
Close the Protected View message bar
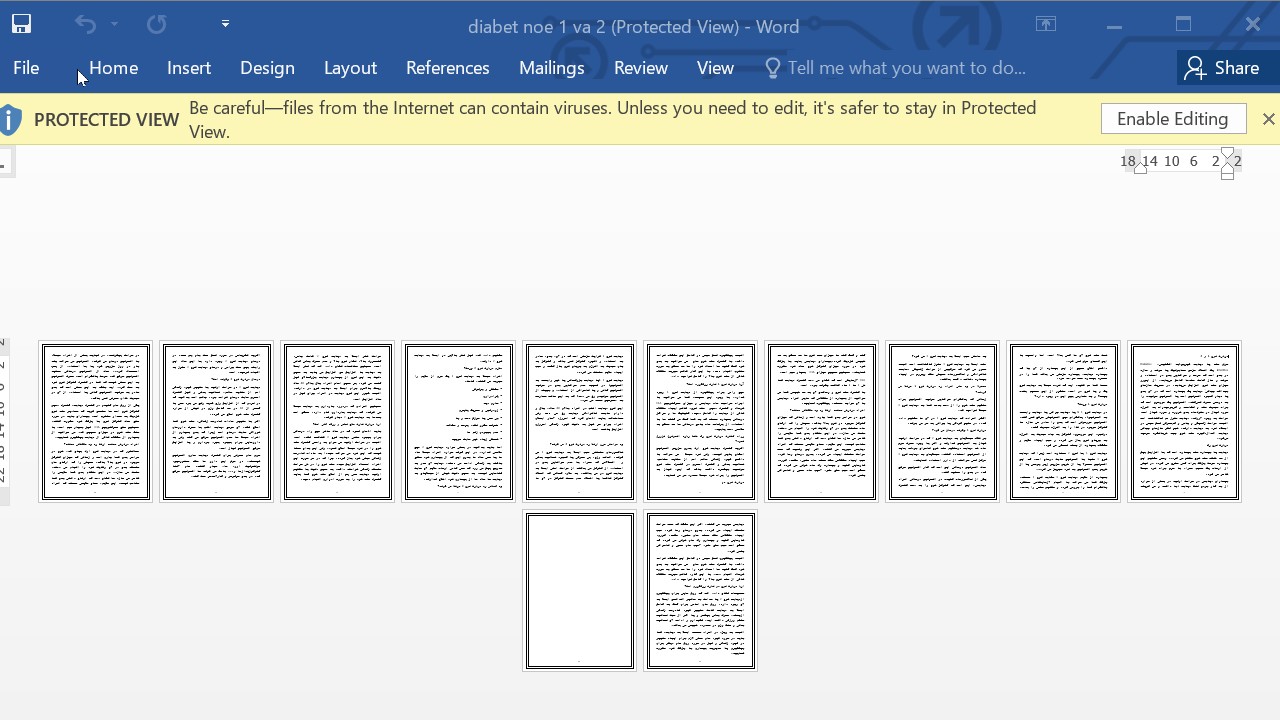pos(1268,119)
